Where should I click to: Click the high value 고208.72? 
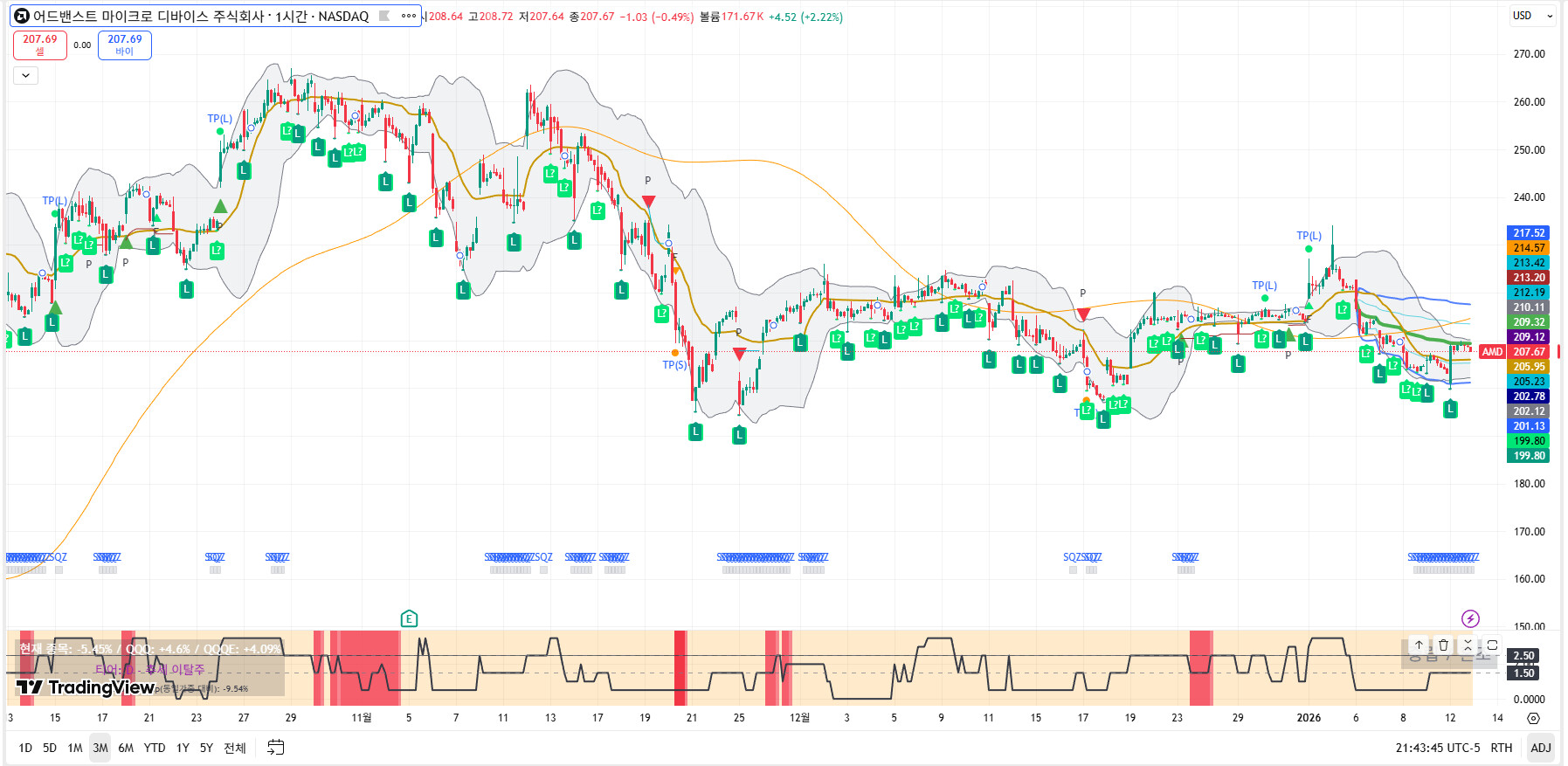[491, 17]
